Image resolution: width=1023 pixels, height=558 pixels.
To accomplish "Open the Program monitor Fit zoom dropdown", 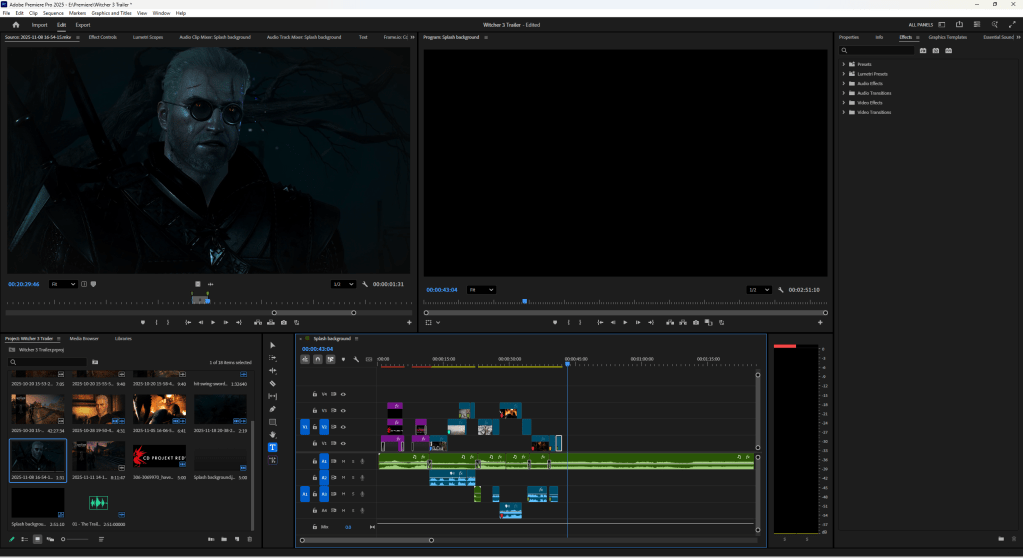I will click(x=481, y=290).
